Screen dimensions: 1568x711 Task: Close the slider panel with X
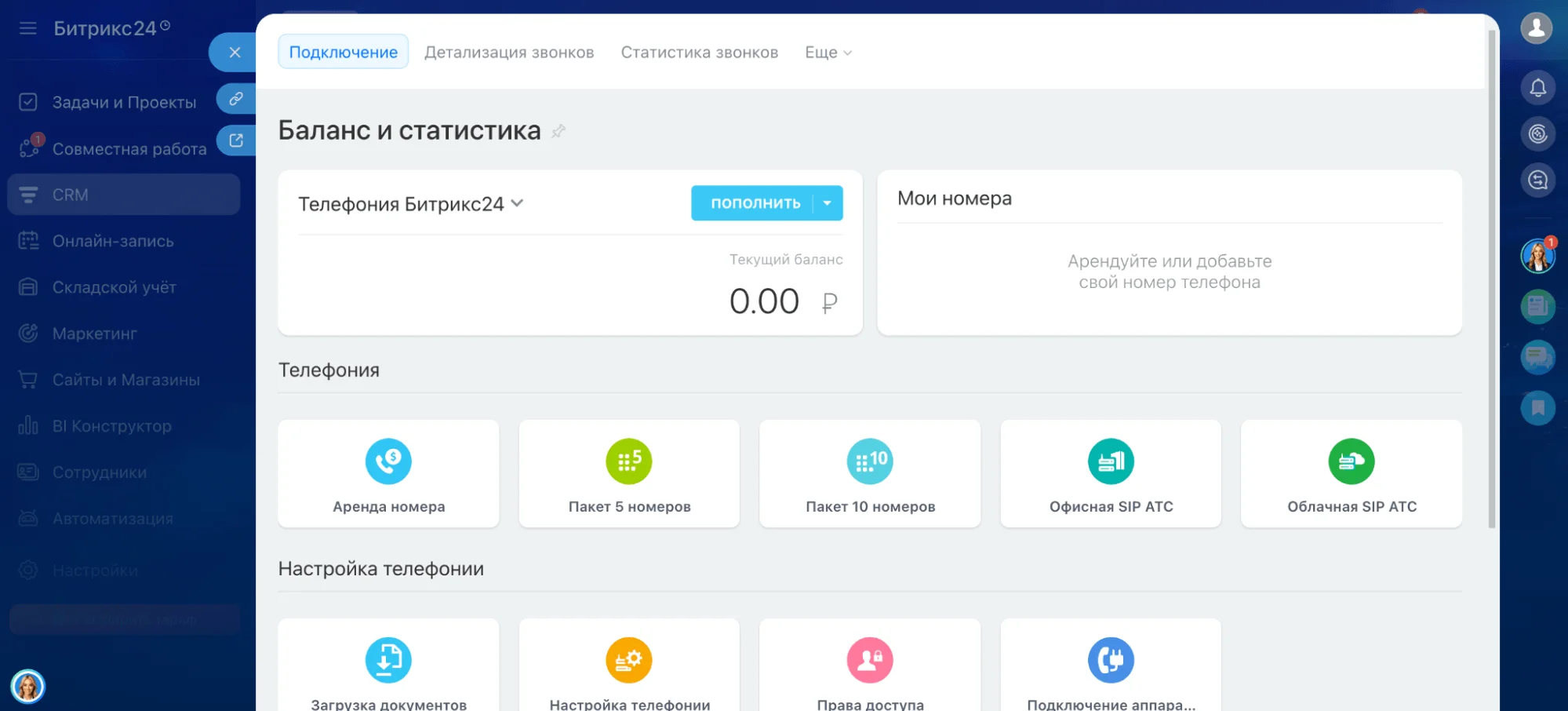235,53
